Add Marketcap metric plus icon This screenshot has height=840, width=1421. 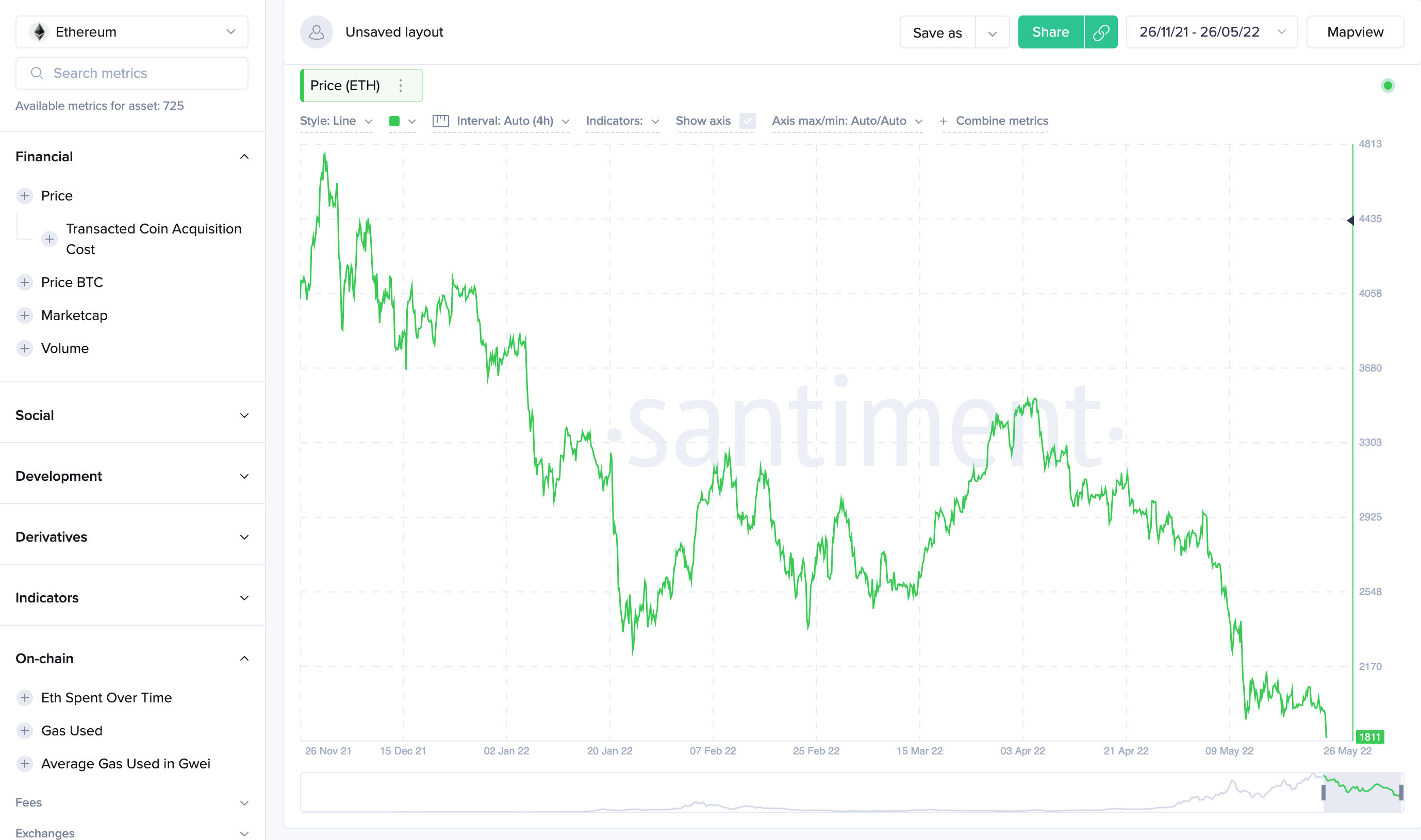(24, 315)
